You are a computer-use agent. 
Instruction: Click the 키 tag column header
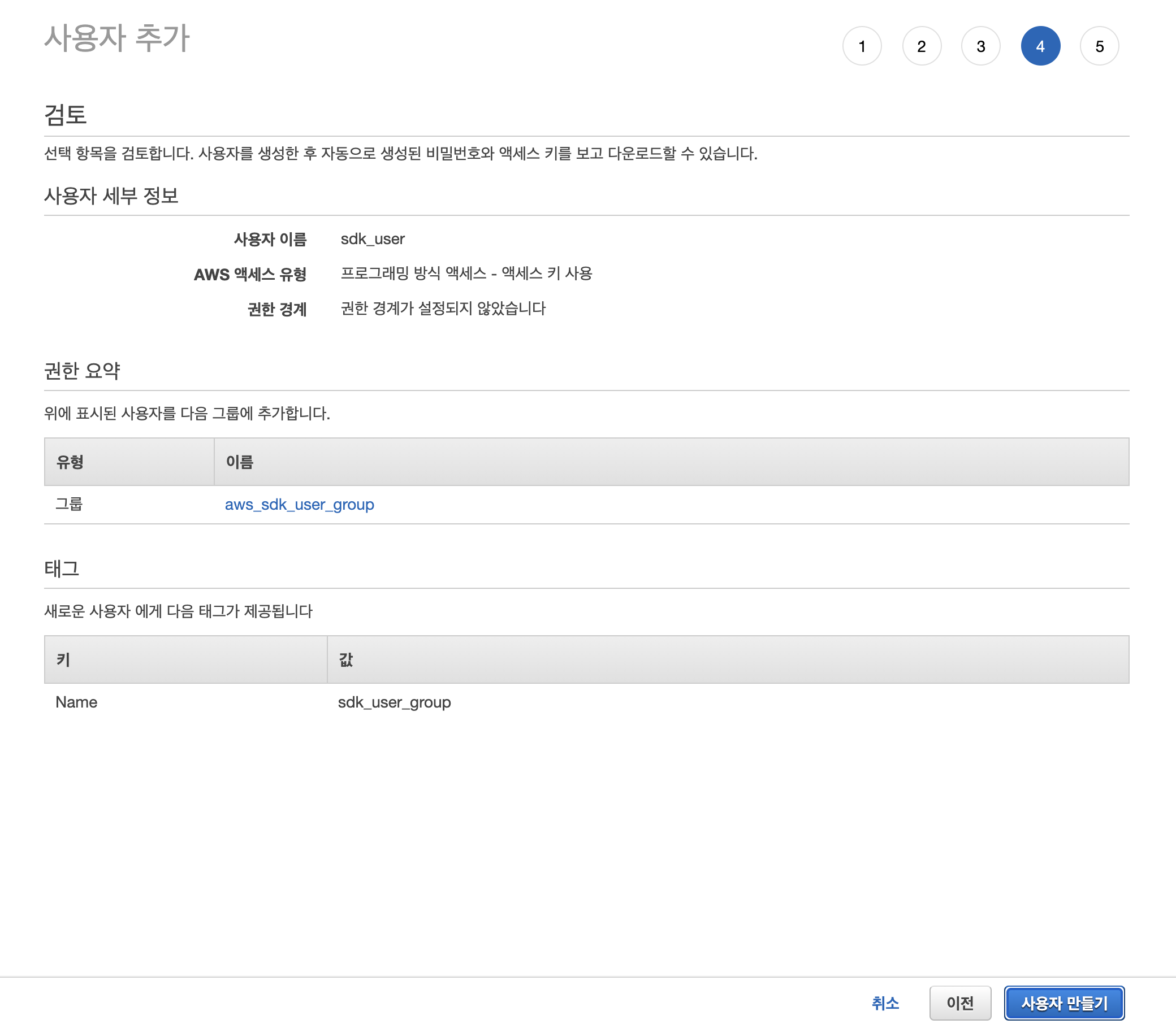63,659
